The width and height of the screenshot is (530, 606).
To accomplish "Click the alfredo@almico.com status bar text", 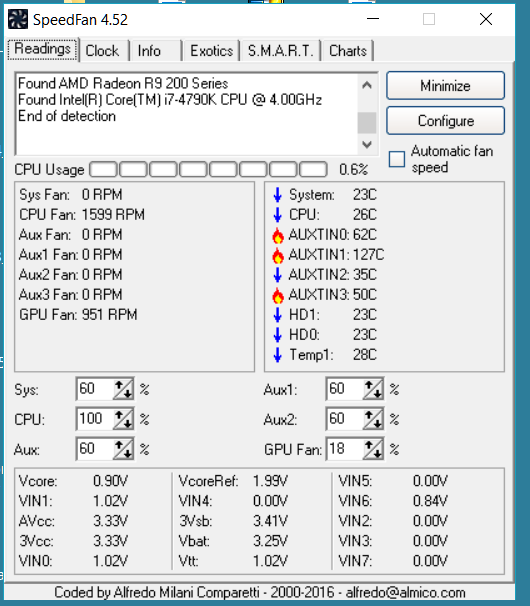I will click(406, 592).
